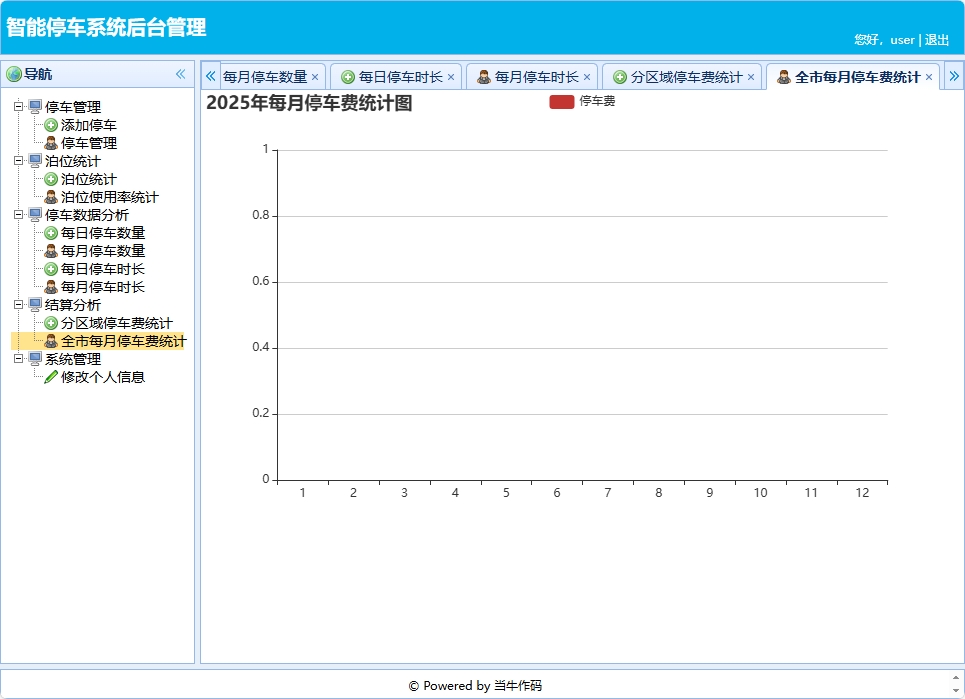965x699 pixels.
Task: Collapse the 停车数据分析 tree node
Action: coord(19,215)
